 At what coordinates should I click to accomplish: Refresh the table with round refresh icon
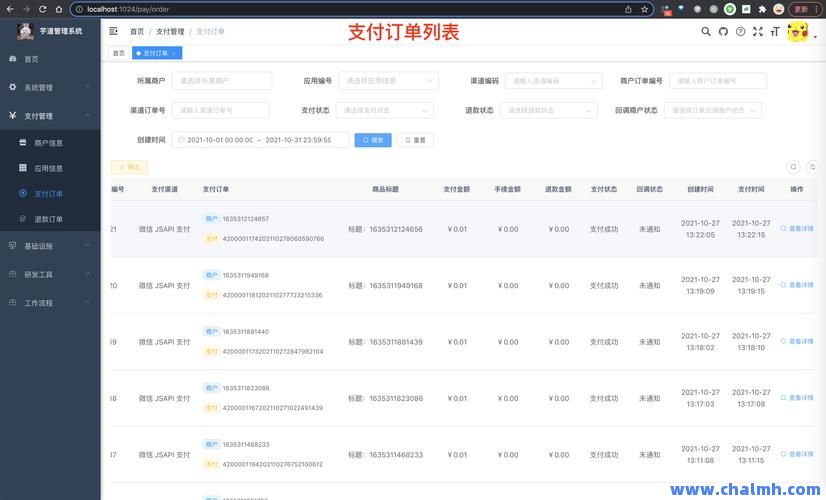click(x=812, y=167)
